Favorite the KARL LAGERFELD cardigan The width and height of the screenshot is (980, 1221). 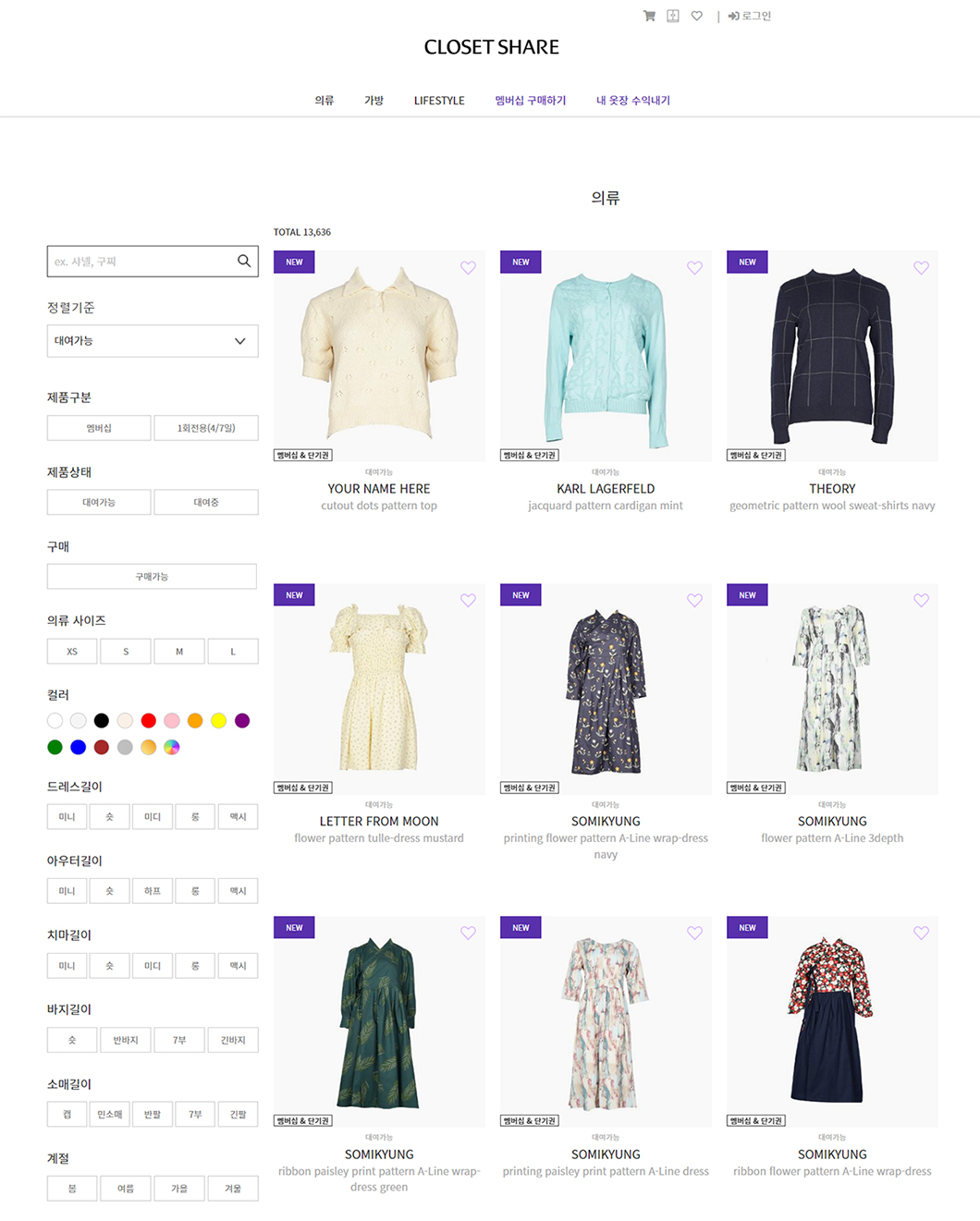[695, 268]
